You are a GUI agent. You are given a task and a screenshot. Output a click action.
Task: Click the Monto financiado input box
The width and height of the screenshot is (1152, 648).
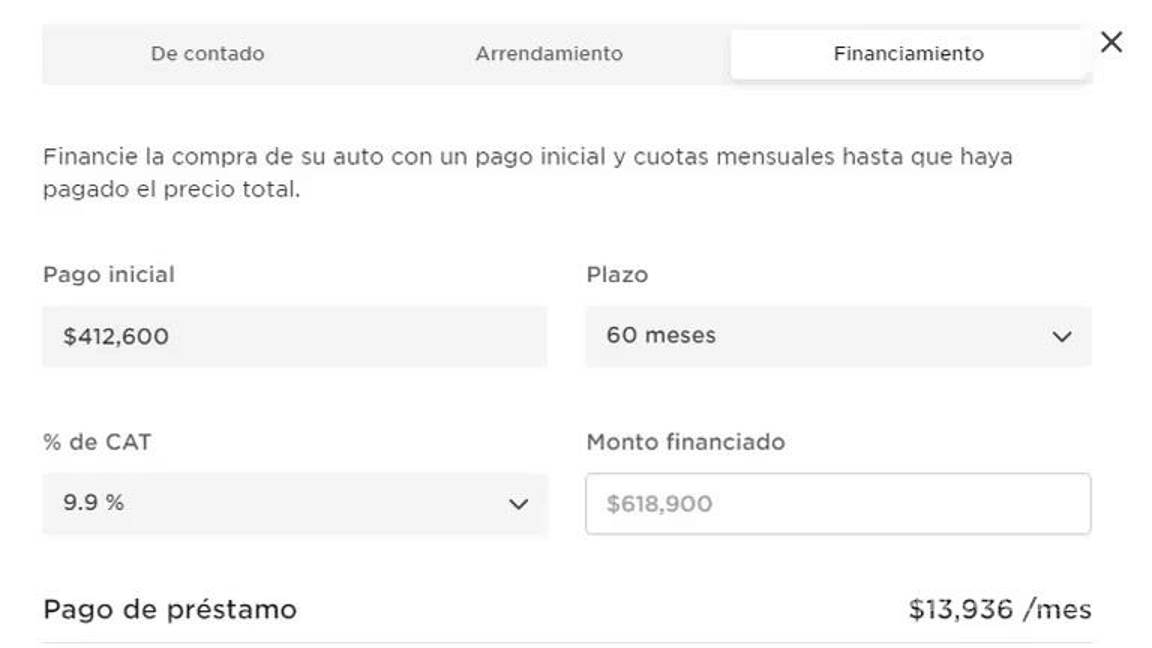pos(838,504)
